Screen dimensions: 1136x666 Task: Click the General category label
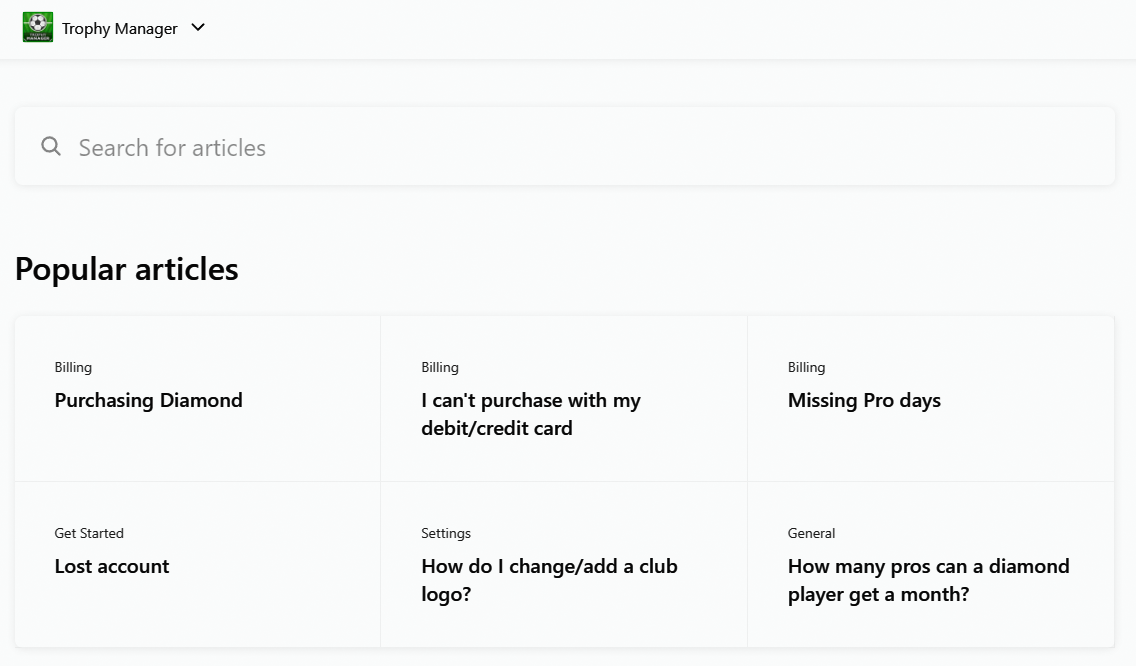(811, 533)
